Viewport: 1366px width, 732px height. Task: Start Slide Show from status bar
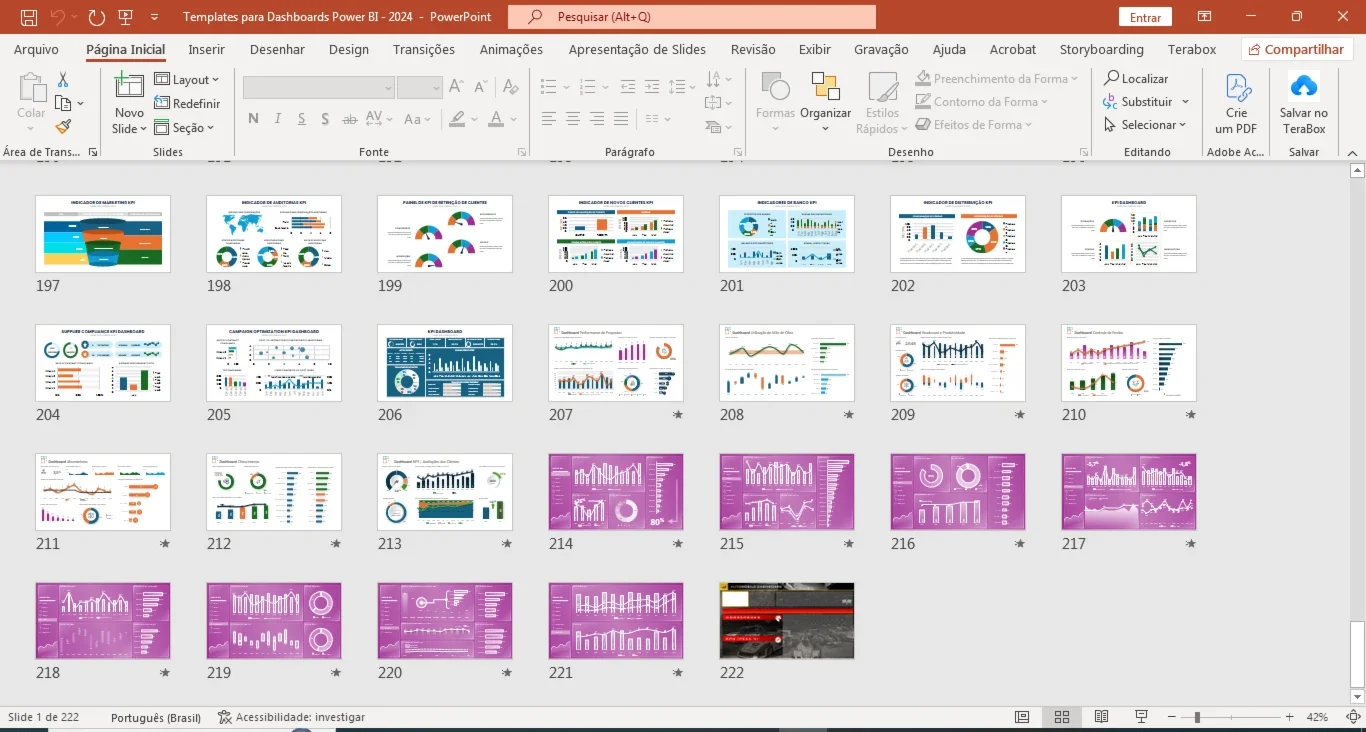(1141, 717)
